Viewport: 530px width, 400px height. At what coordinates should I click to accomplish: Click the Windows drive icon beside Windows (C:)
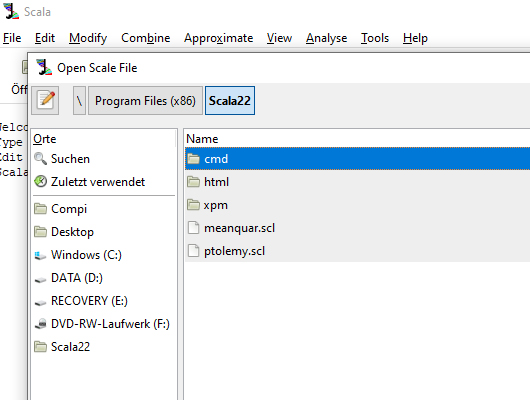(41, 255)
